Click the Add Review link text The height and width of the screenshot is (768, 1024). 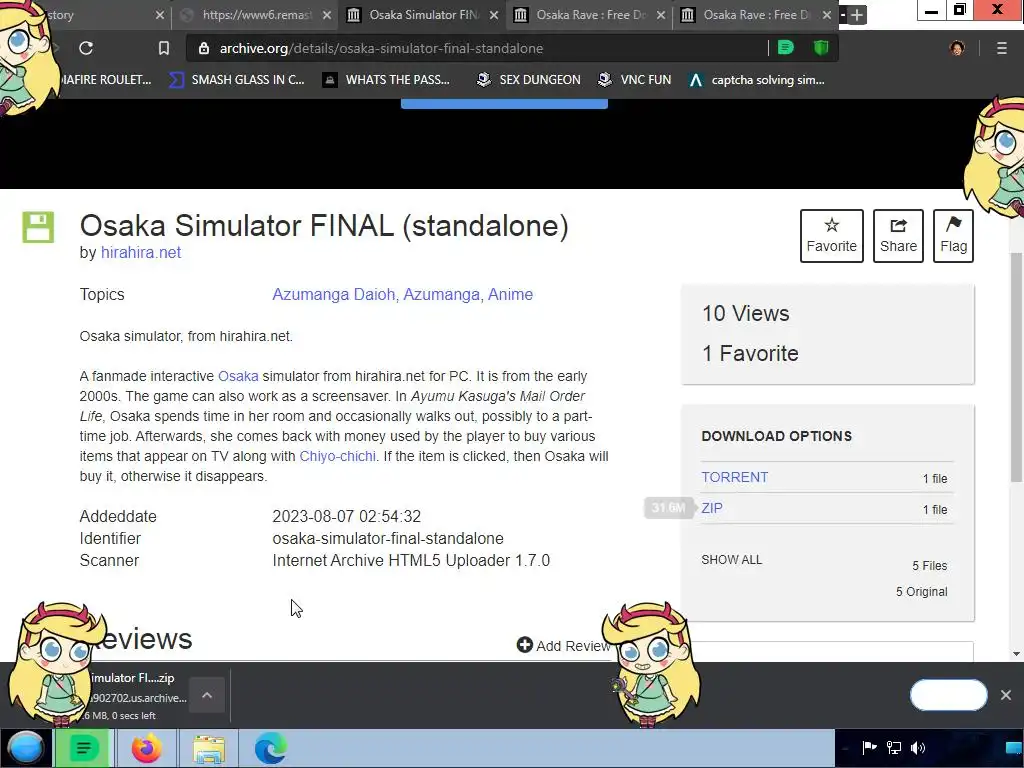pos(573,646)
